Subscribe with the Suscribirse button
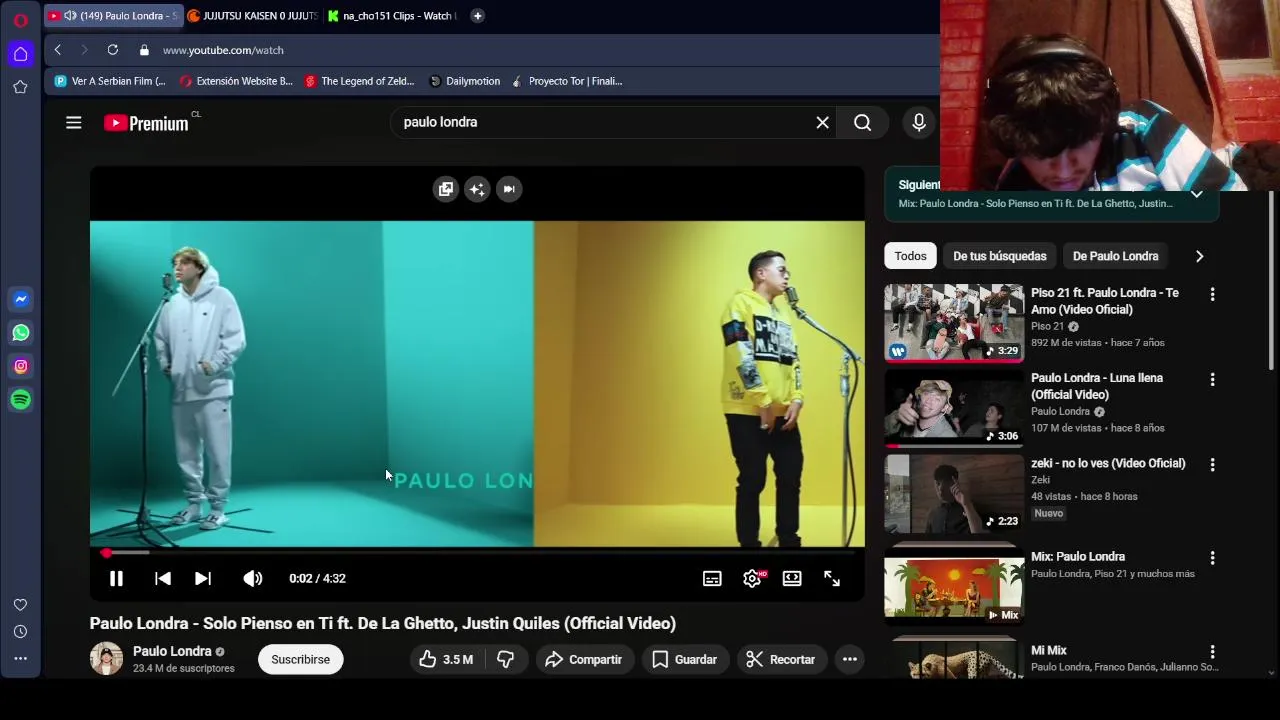This screenshot has height=720, width=1280. pyautogui.click(x=300, y=659)
